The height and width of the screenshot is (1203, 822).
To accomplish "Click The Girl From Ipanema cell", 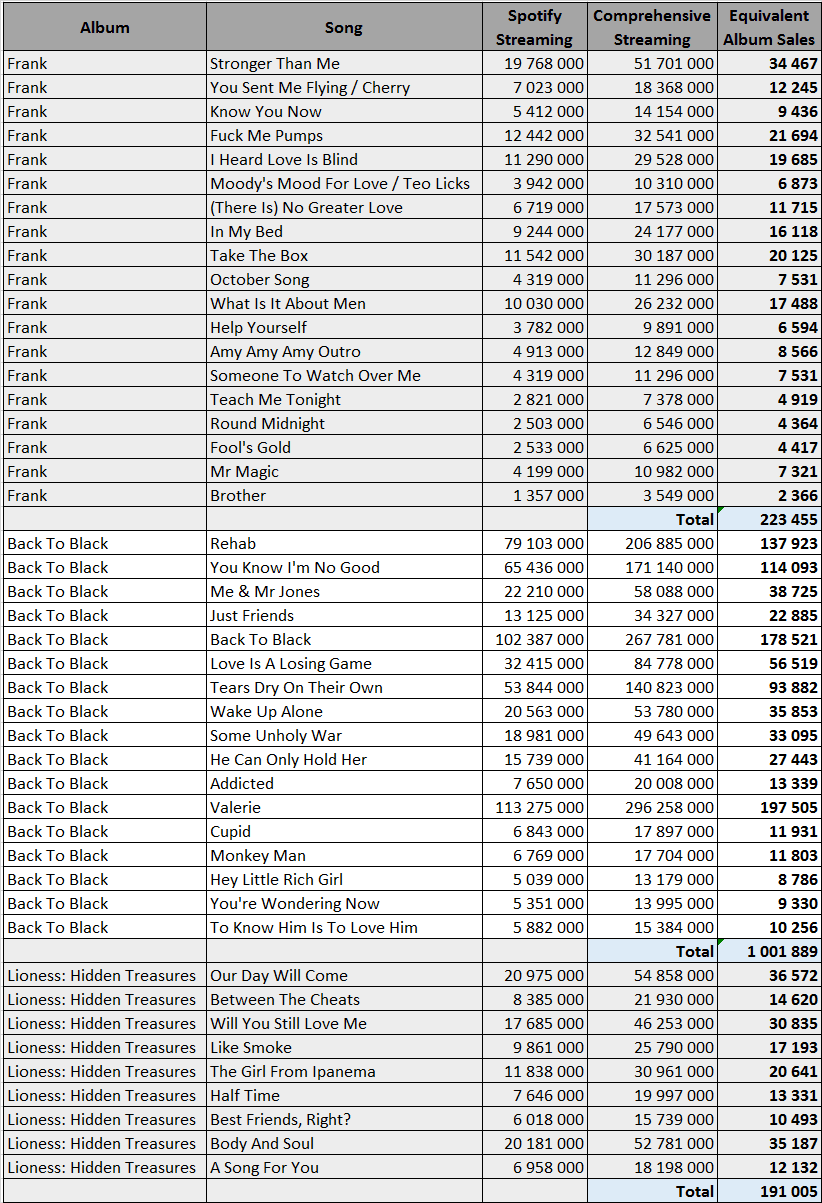I will [344, 1071].
